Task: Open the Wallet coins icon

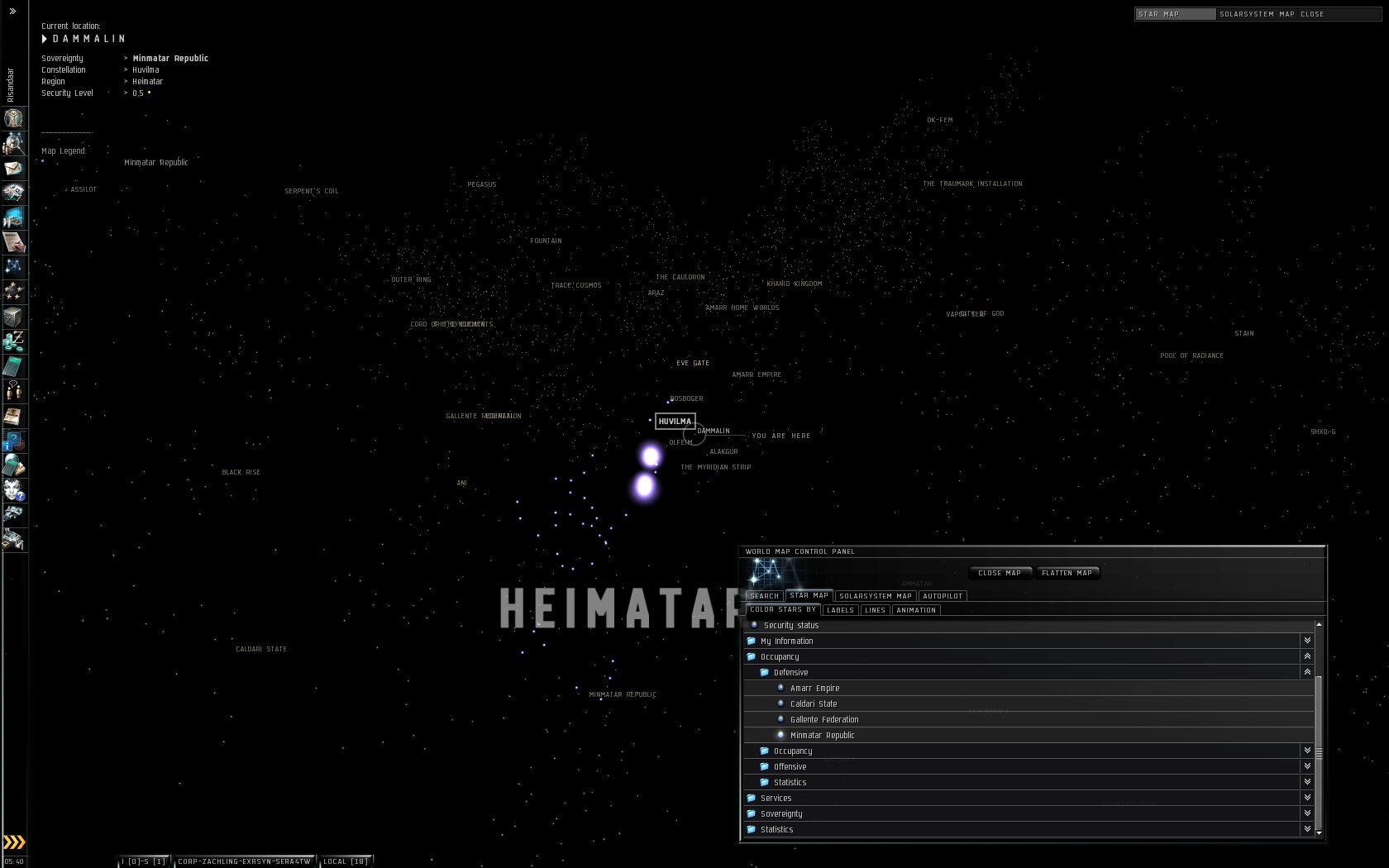Action: click(13, 341)
